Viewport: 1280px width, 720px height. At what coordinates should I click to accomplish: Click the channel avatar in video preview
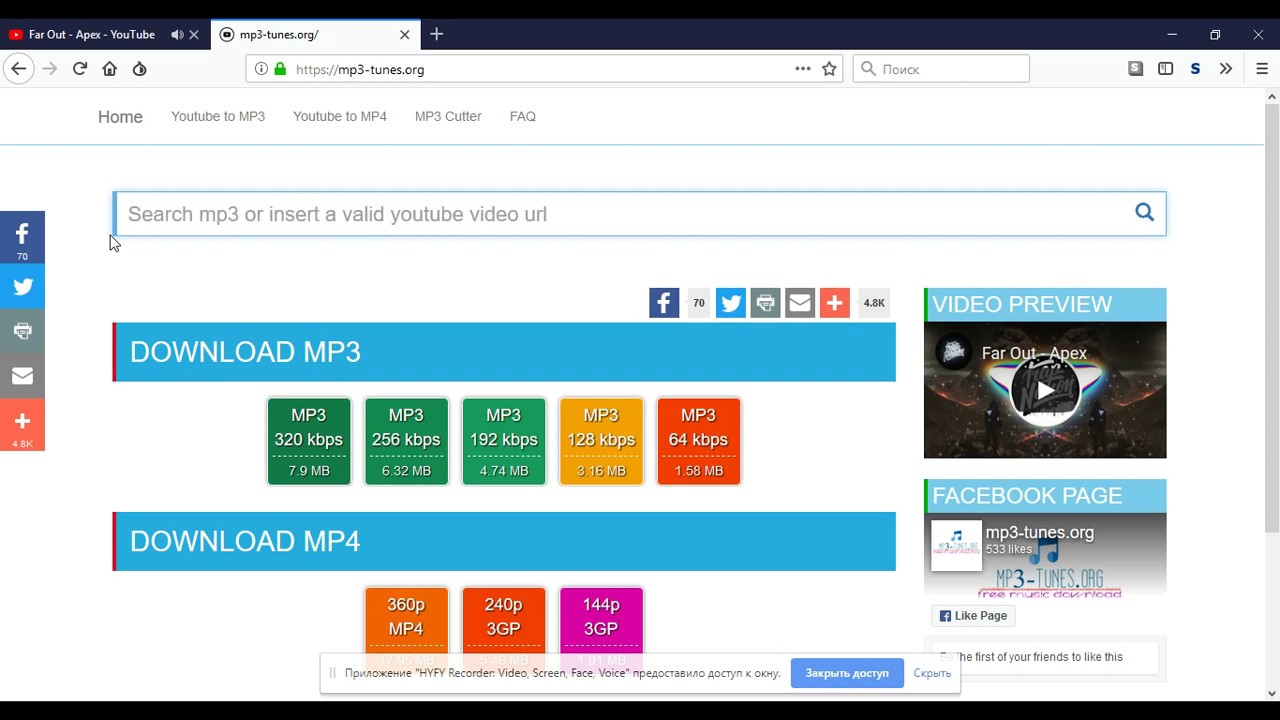point(953,353)
